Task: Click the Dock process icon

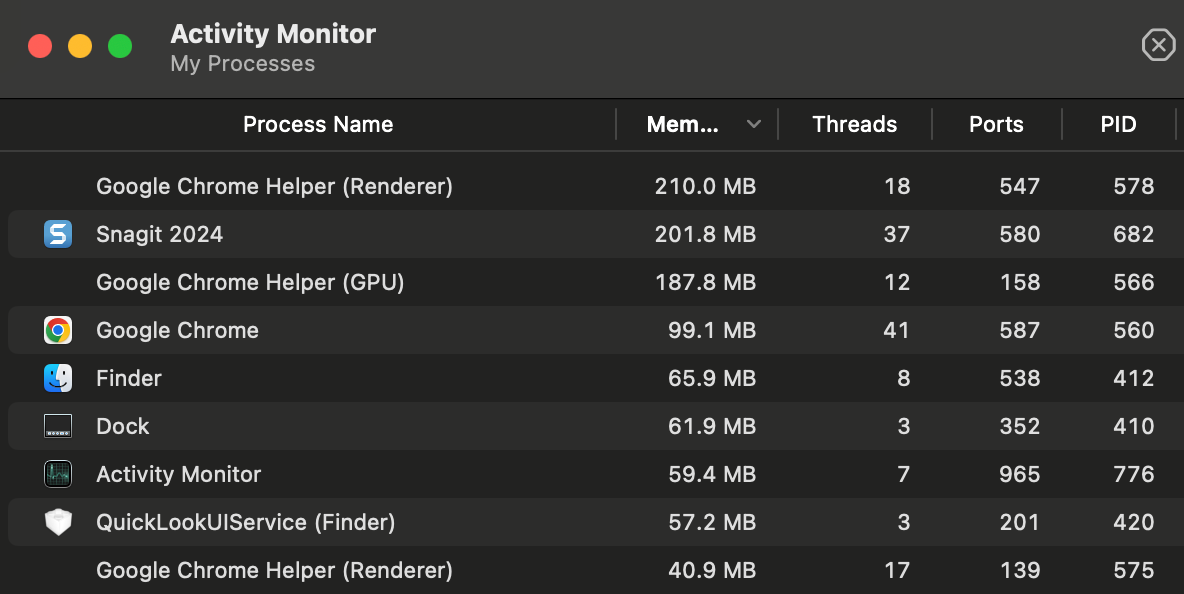Action: point(58,426)
